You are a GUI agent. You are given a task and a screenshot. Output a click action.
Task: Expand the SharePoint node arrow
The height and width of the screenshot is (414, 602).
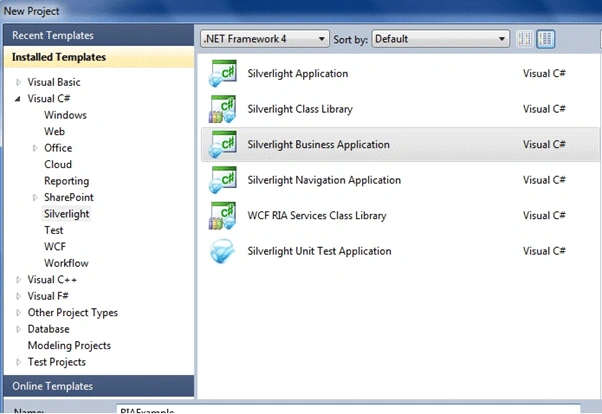tap(35, 197)
